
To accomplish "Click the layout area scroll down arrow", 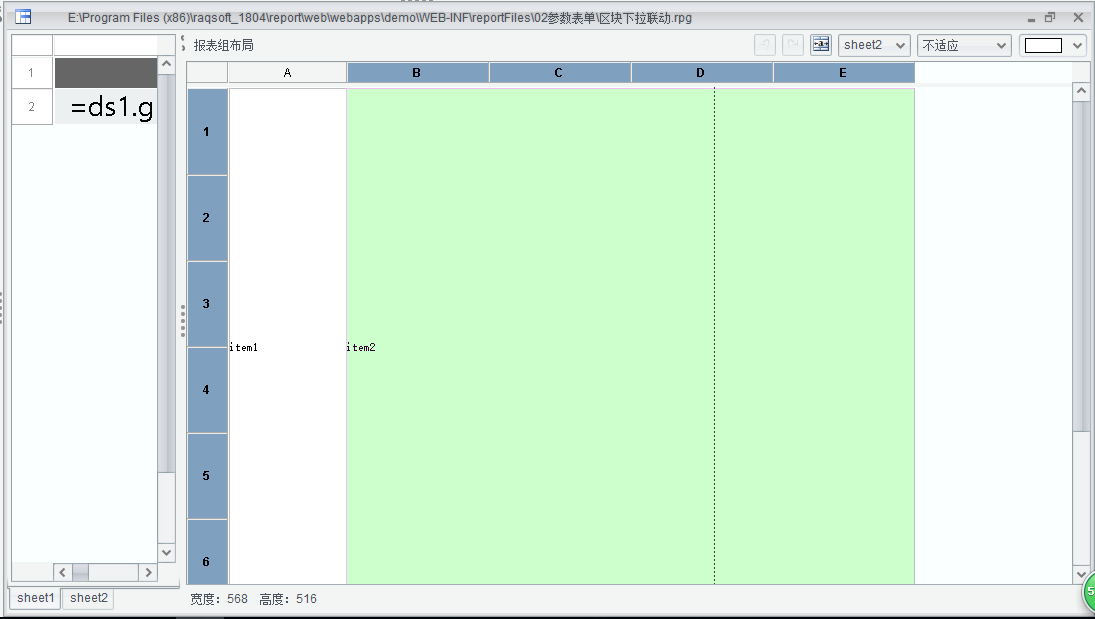I will 1081,575.
